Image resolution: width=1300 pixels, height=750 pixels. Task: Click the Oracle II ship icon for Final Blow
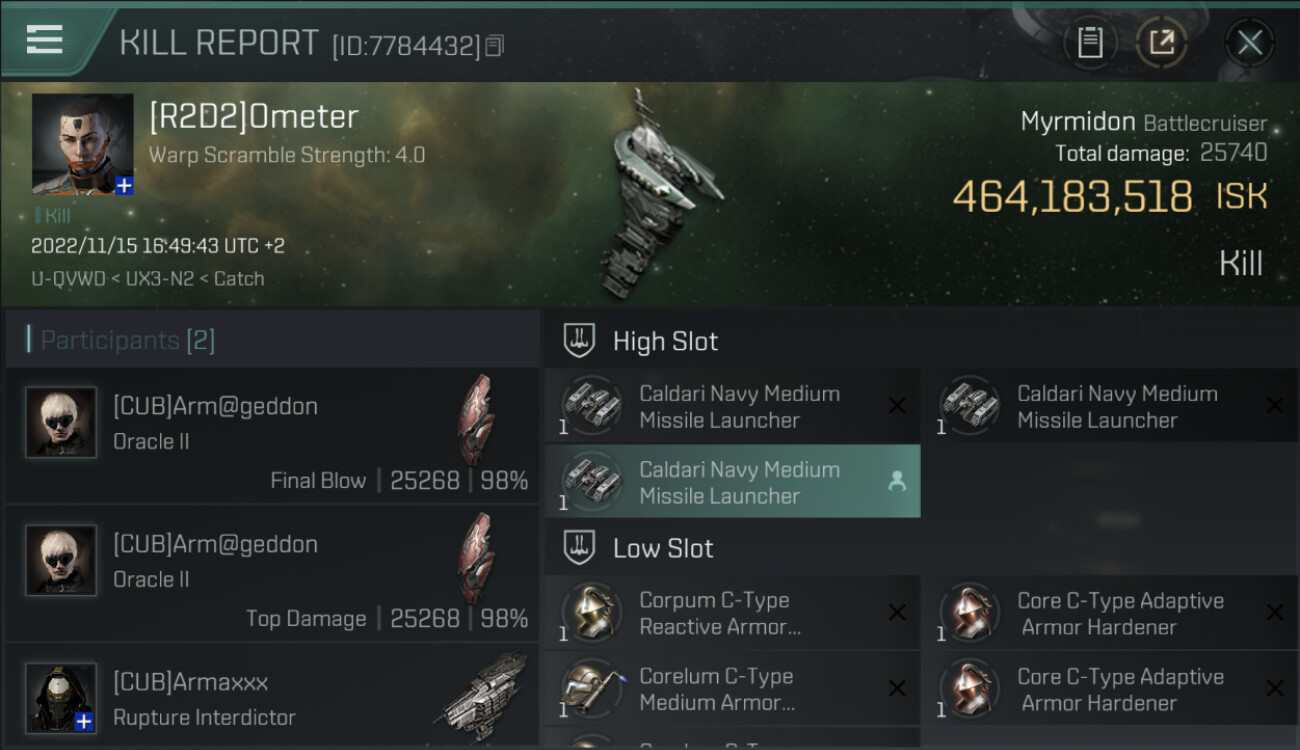pos(476,420)
